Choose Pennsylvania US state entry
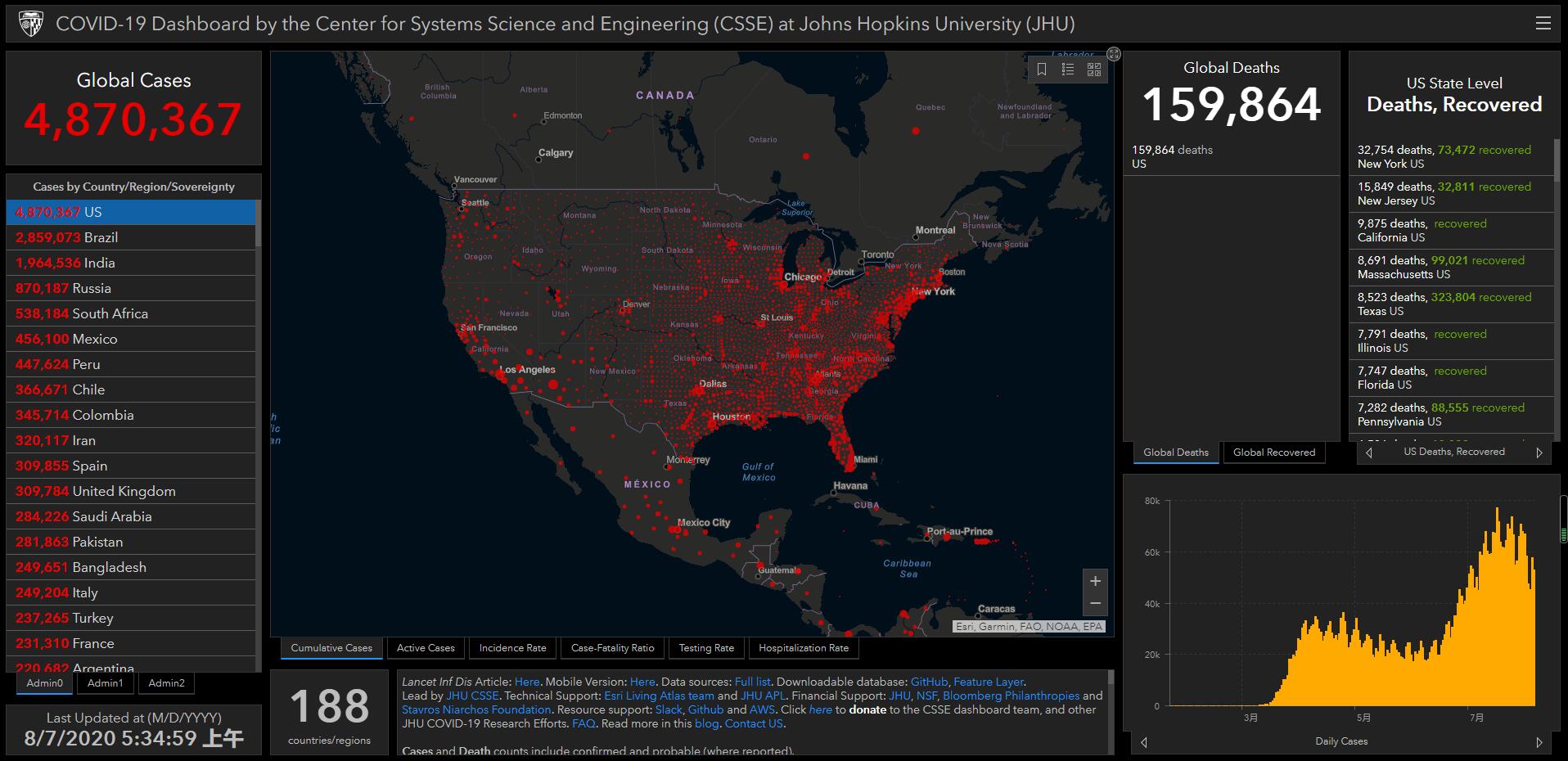 point(1452,414)
